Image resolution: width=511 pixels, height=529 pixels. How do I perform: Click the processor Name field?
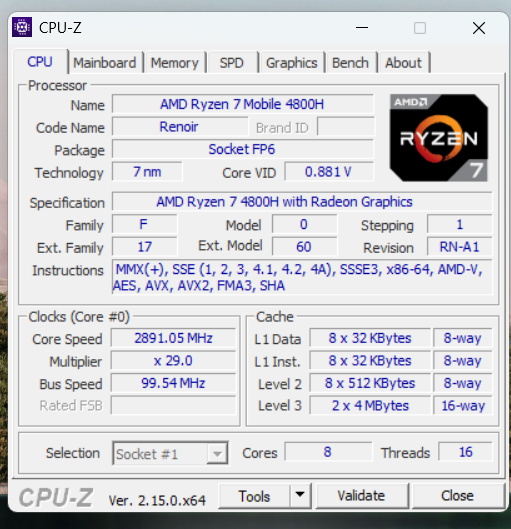click(243, 104)
